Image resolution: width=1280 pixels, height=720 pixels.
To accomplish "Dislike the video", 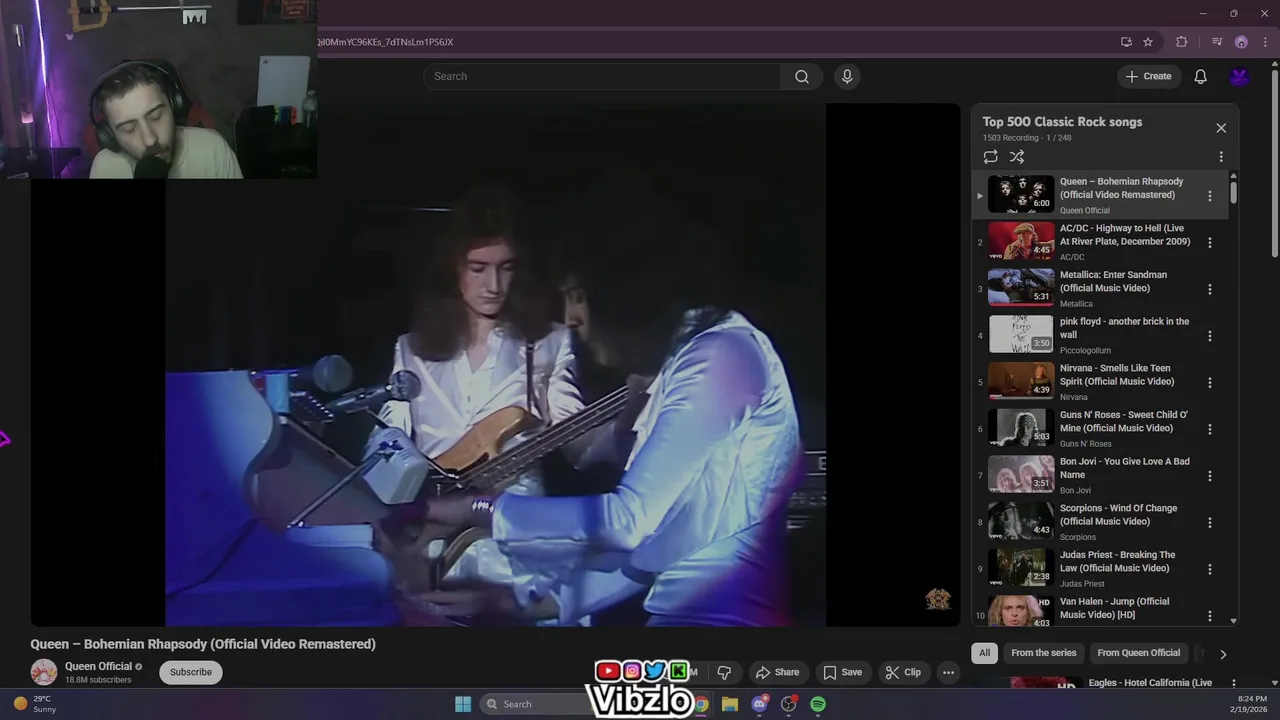I will (725, 672).
